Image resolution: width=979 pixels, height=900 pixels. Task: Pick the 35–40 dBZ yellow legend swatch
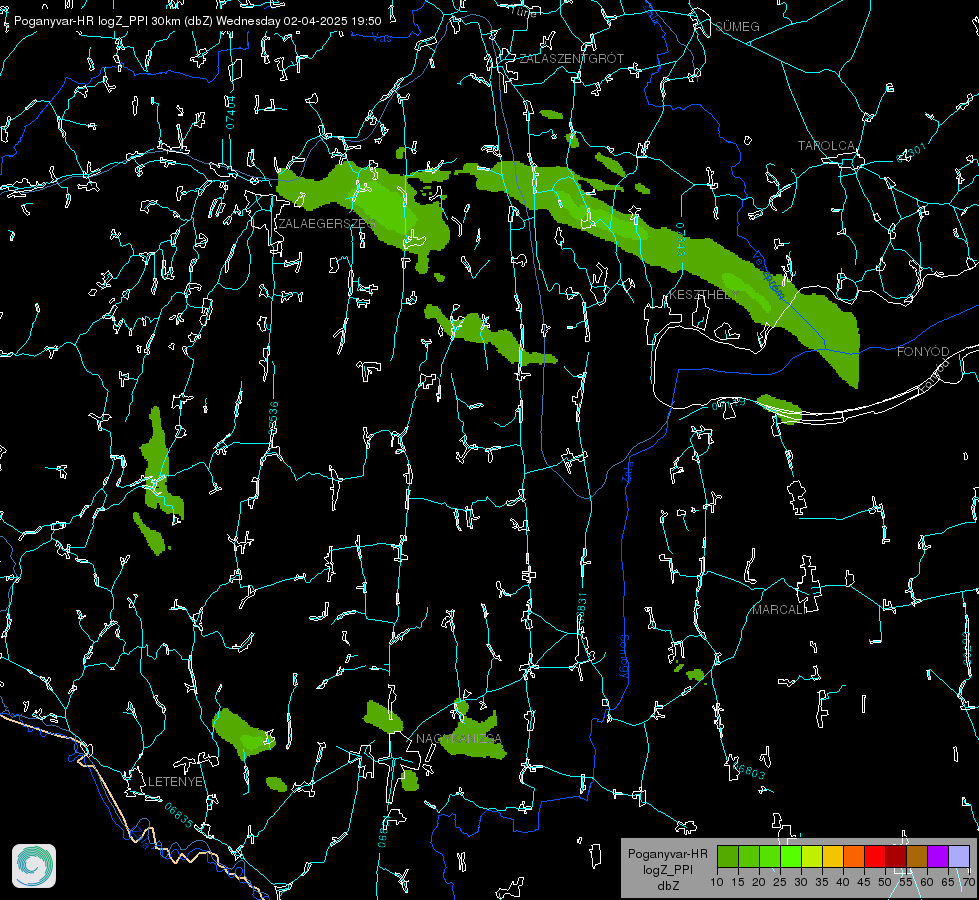tap(833, 856)
